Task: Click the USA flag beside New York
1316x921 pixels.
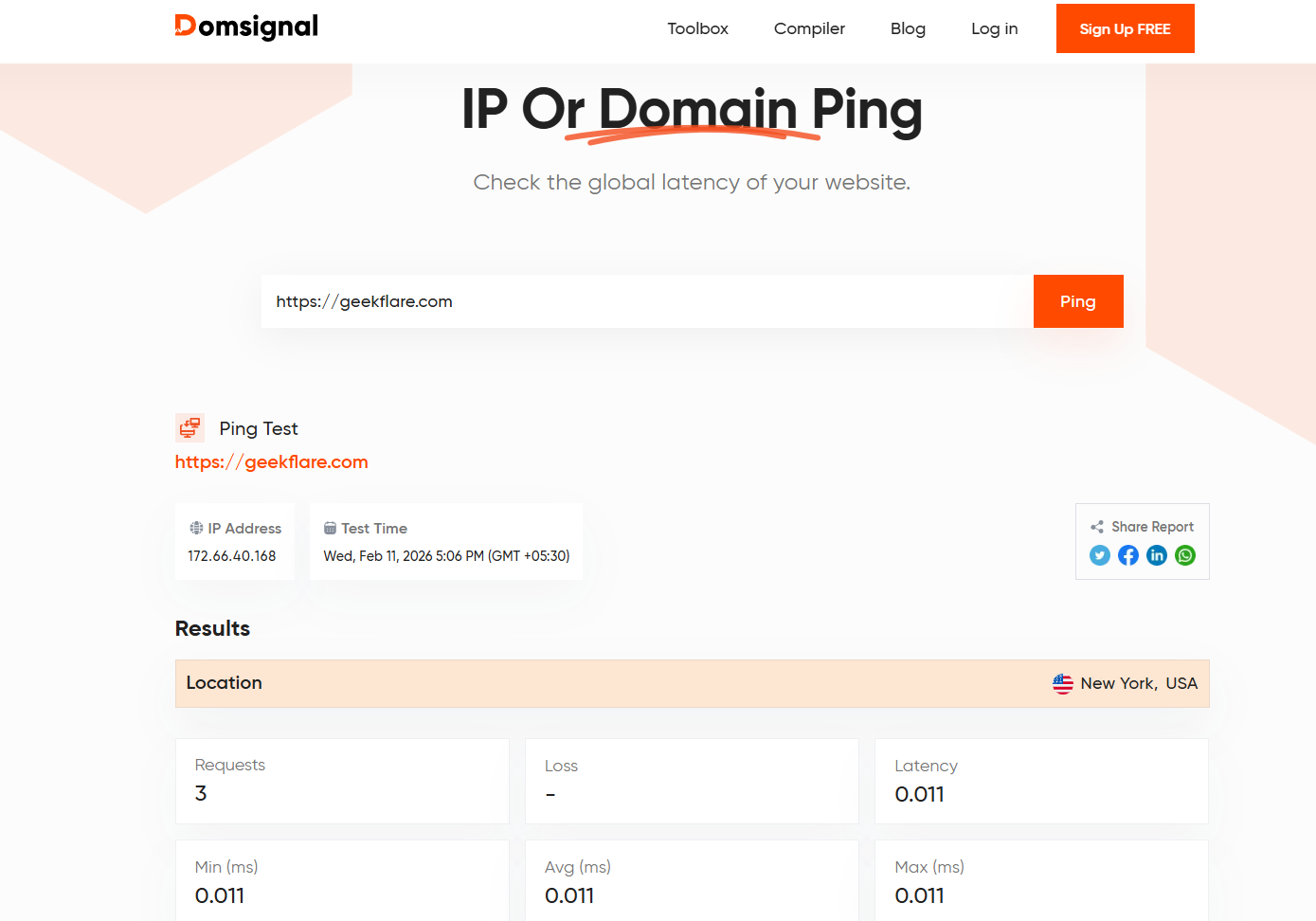Action: tap(1063, 682)
